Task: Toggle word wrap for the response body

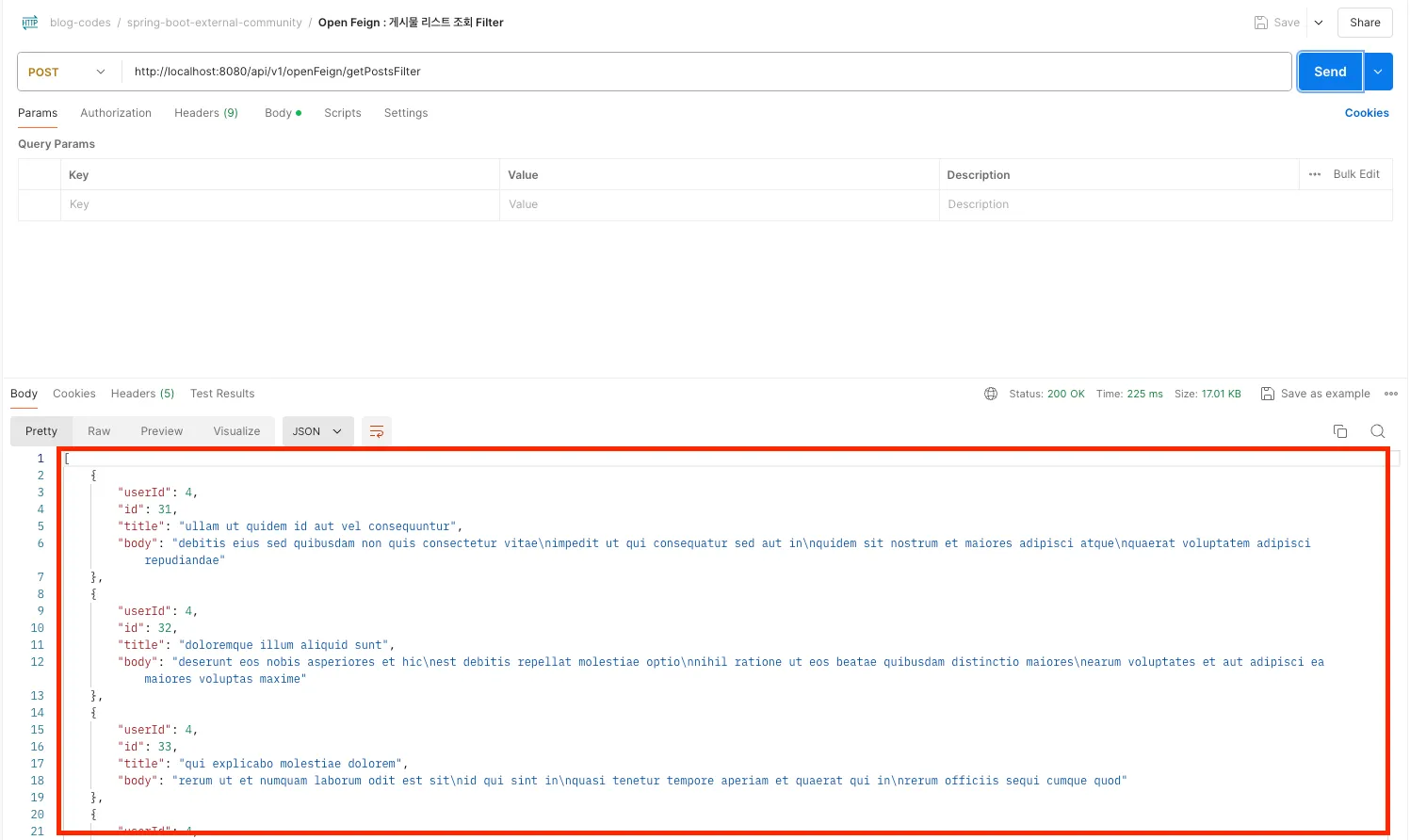Action: coord(377,431)
